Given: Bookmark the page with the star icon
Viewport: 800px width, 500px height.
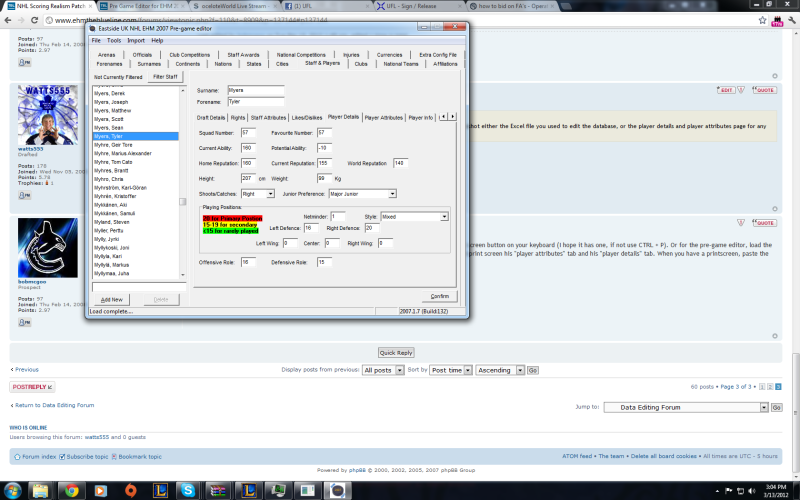Looking at the screenshot, I should [x=762, y=20].
